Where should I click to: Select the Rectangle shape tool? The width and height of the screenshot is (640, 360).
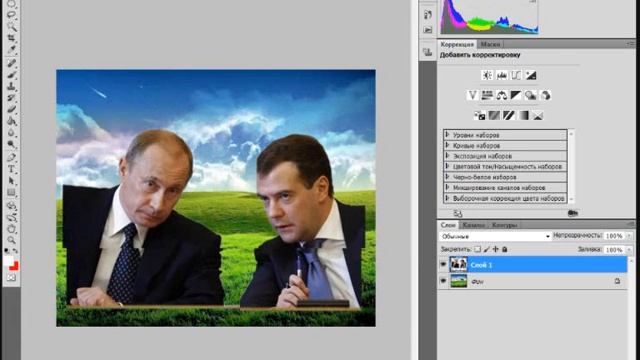(x=12, y=192)
